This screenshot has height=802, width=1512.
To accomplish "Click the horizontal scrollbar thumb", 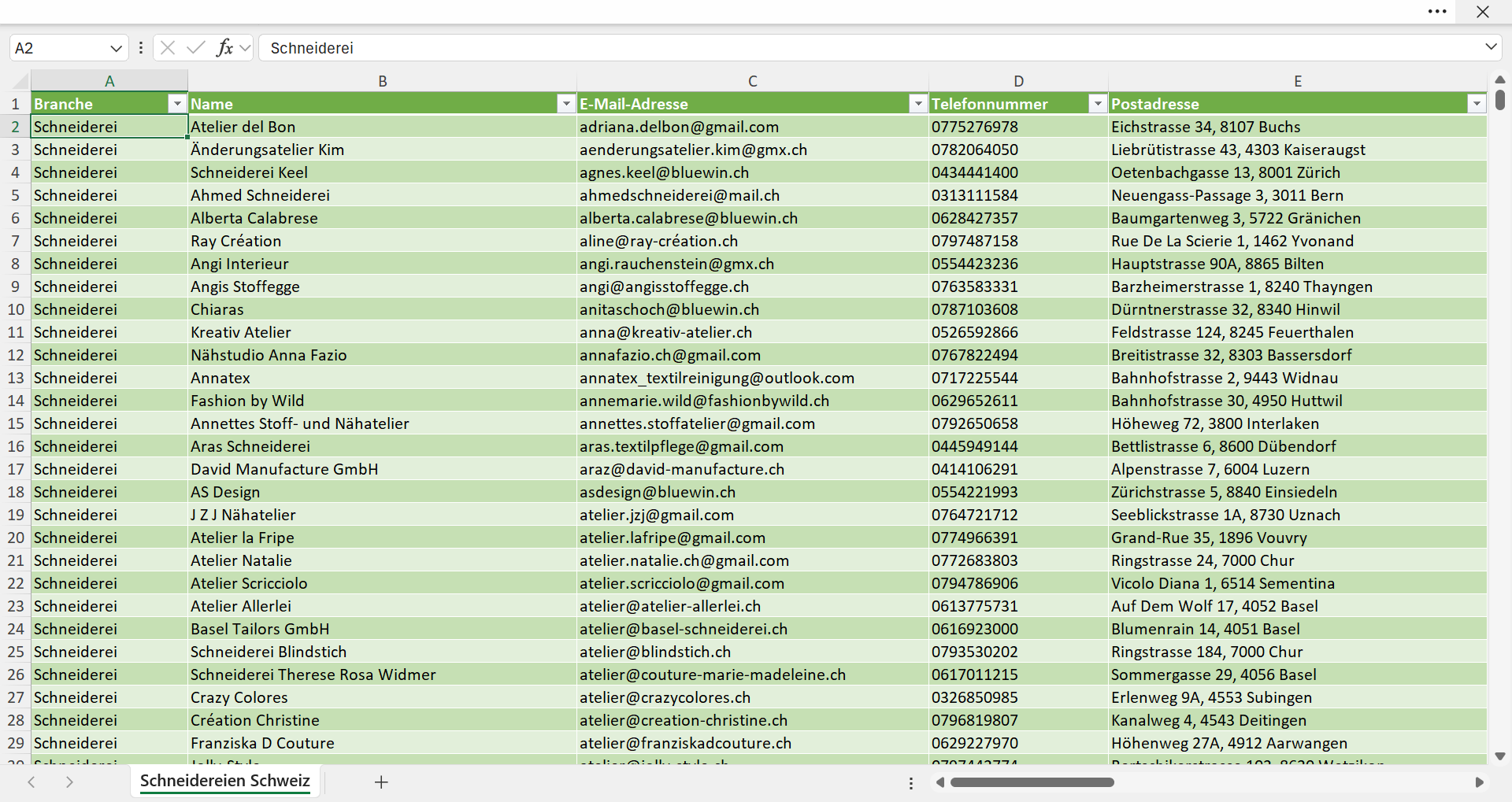I will [1032, 782].
